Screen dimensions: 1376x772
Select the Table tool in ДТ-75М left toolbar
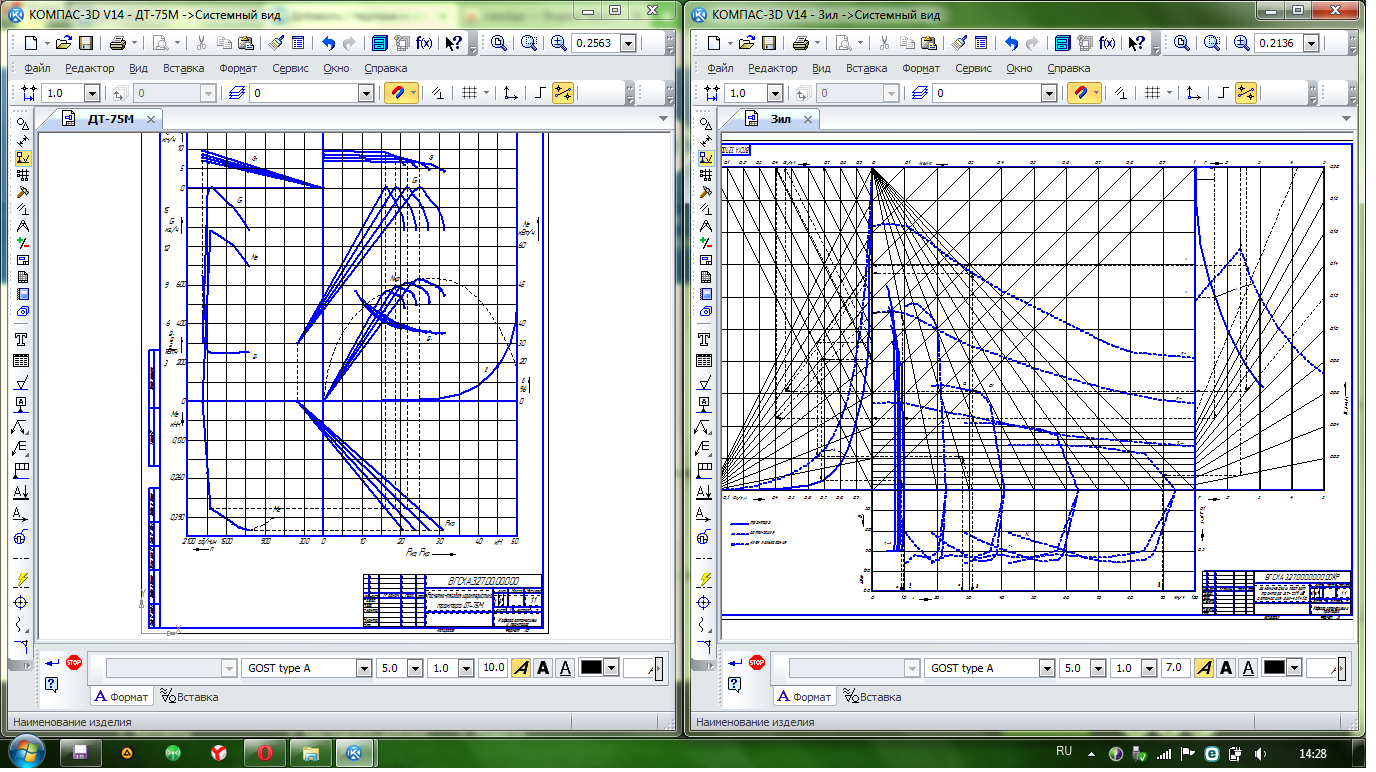pos(22,361)
